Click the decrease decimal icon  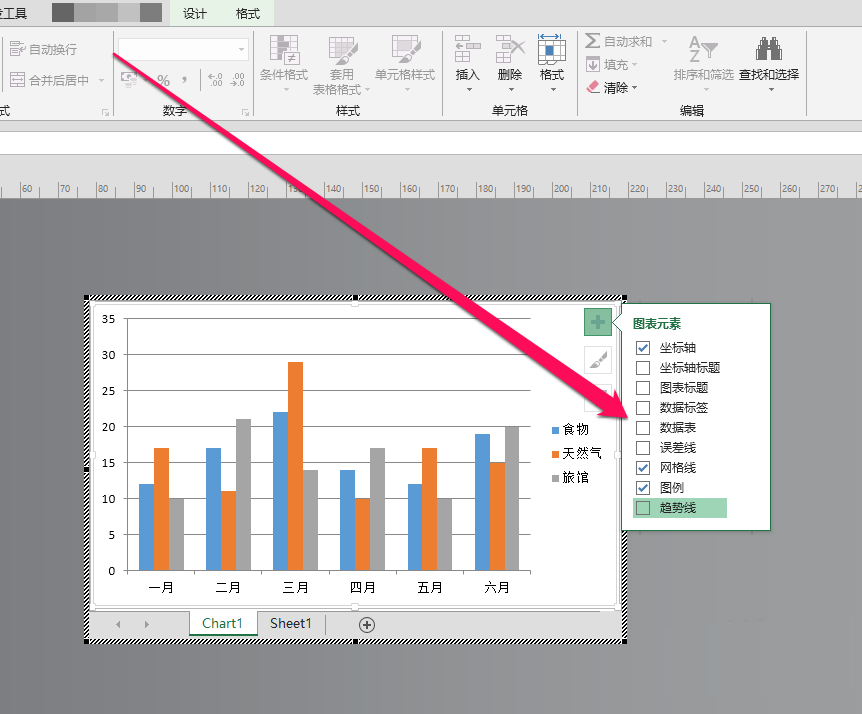pos(237,80)
